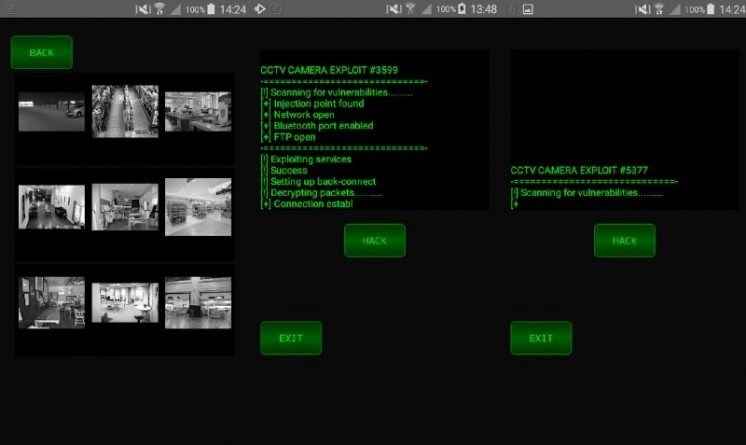Tap the mute icon beside first 14:24 clock
Image resolution: width=746 pixels, height=445 pixels.
143,9
